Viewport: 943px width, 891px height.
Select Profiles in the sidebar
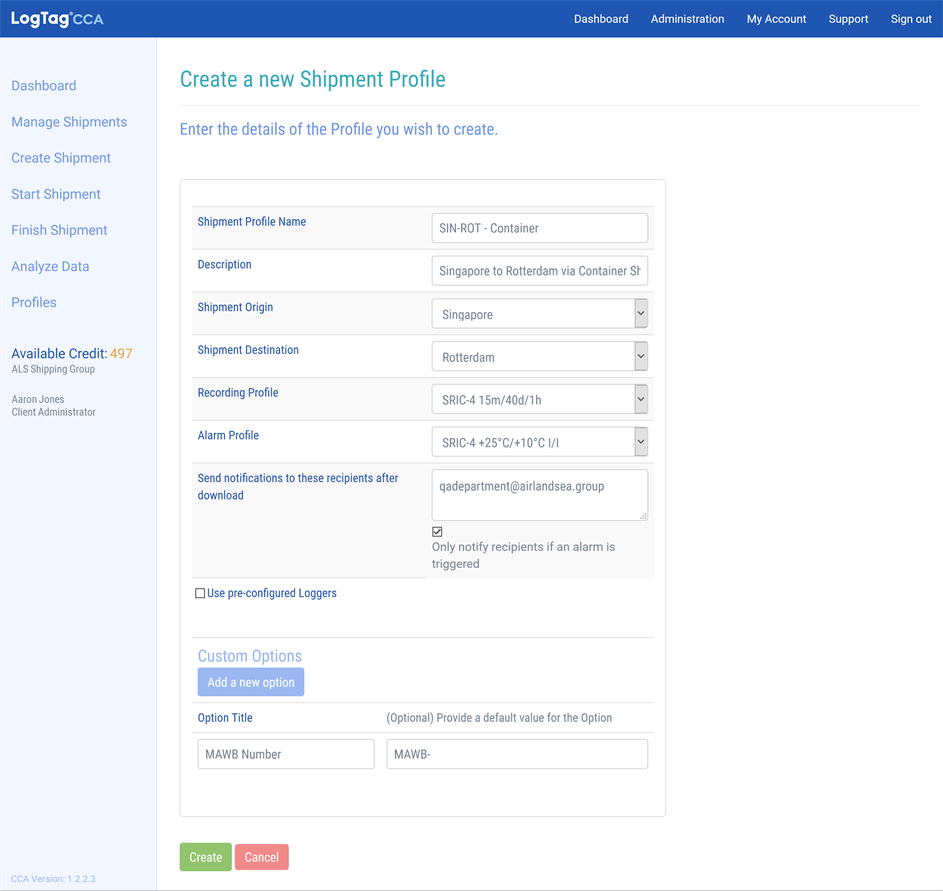pyautogui.click(x=34, y=302)
